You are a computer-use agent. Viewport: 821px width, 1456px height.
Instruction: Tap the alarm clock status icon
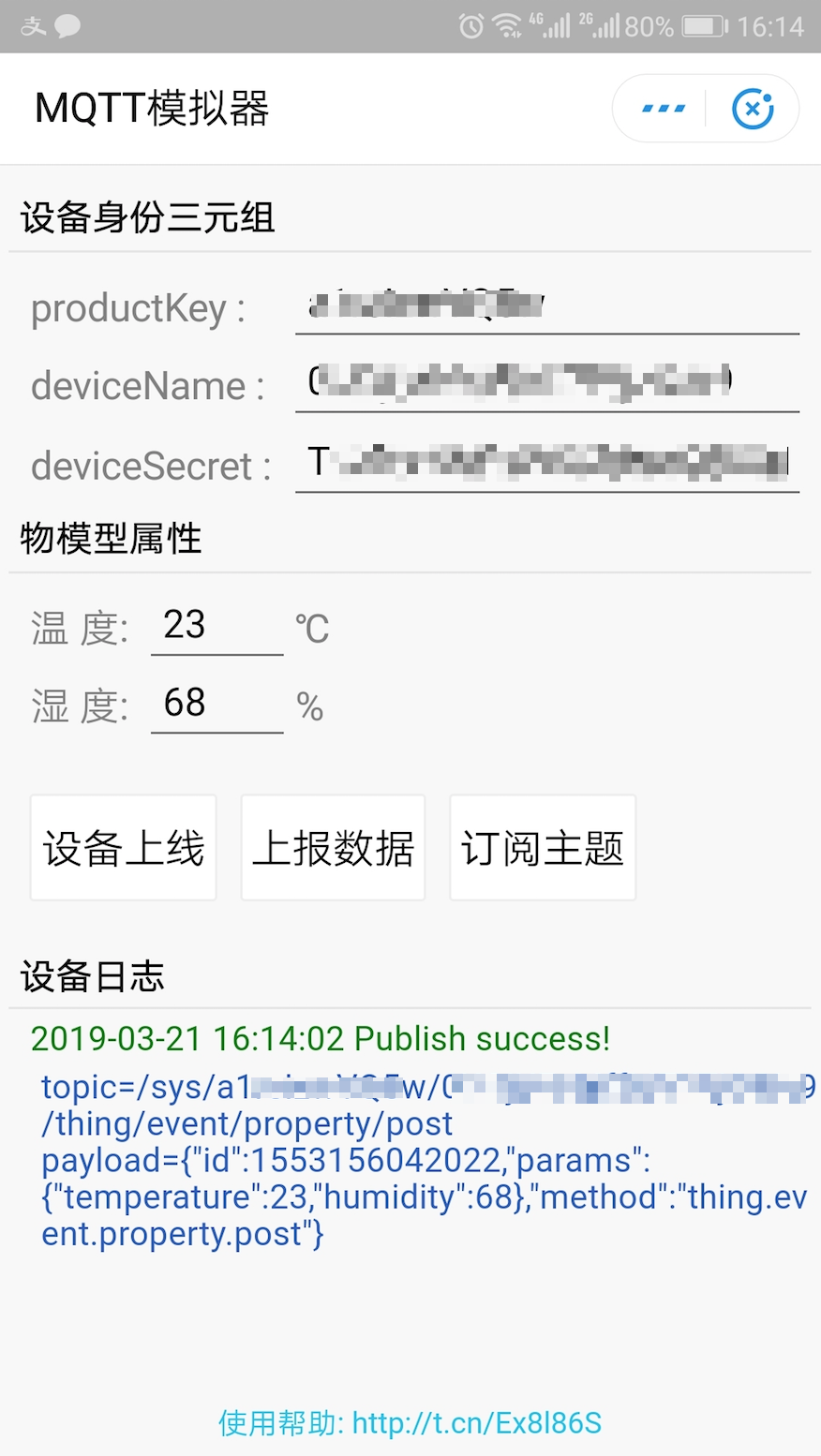(x=471, y=26)
